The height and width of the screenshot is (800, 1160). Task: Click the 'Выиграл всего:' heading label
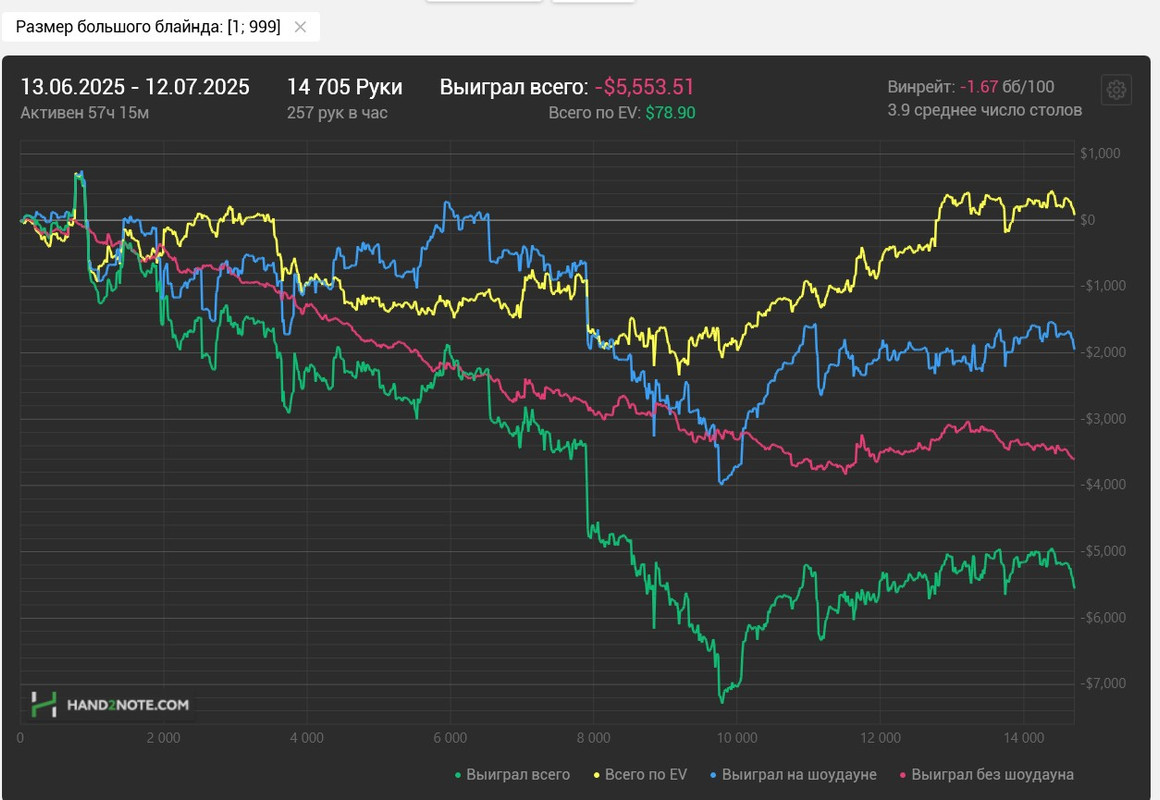[514, 87]
